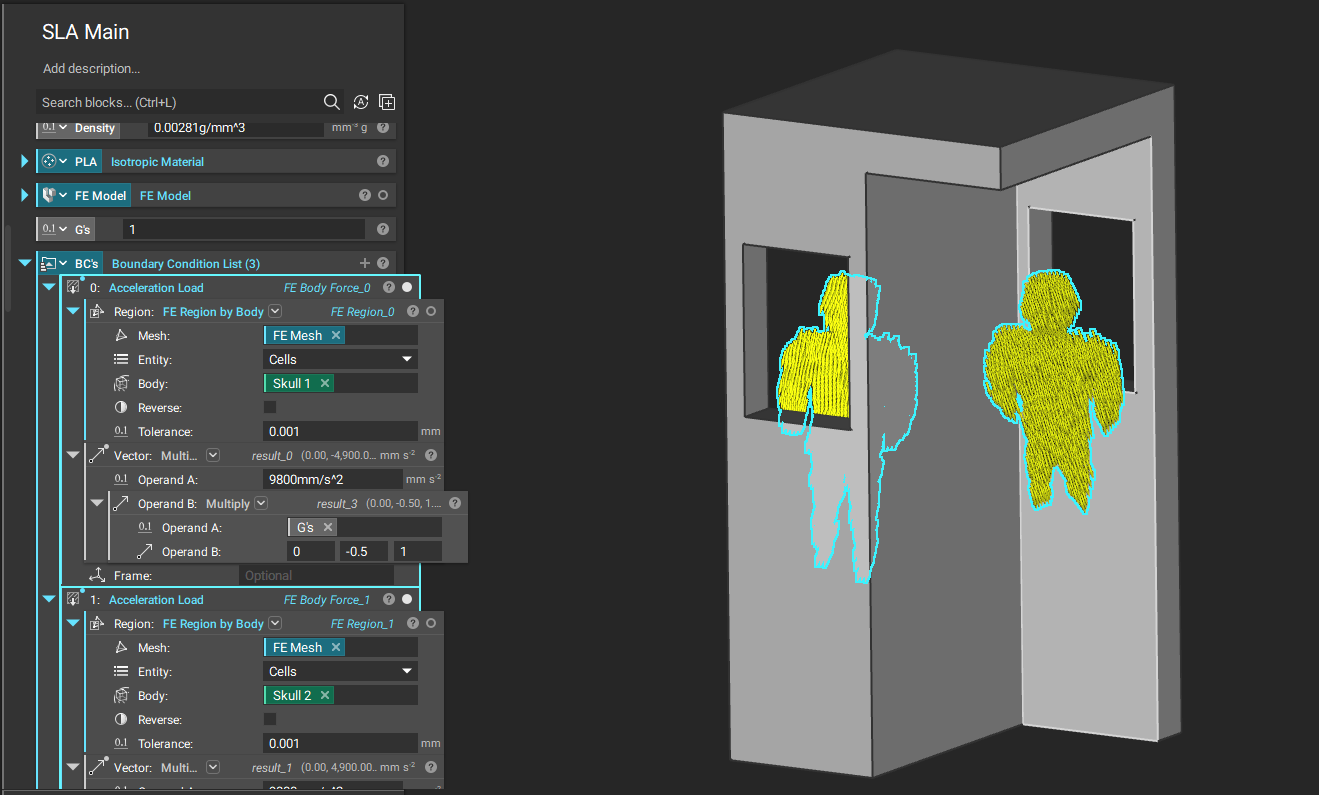This screenshot has height=795, width=1319.
Task: Open help for Boundary Condition List block
Action: [x=383, y=263]
